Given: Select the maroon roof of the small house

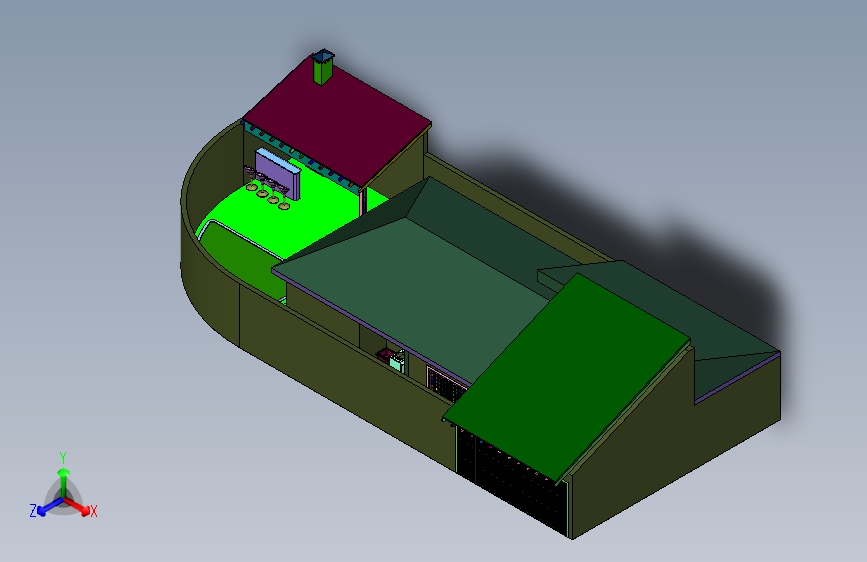Looking at the screenshot, I should [x=337, y=122].
